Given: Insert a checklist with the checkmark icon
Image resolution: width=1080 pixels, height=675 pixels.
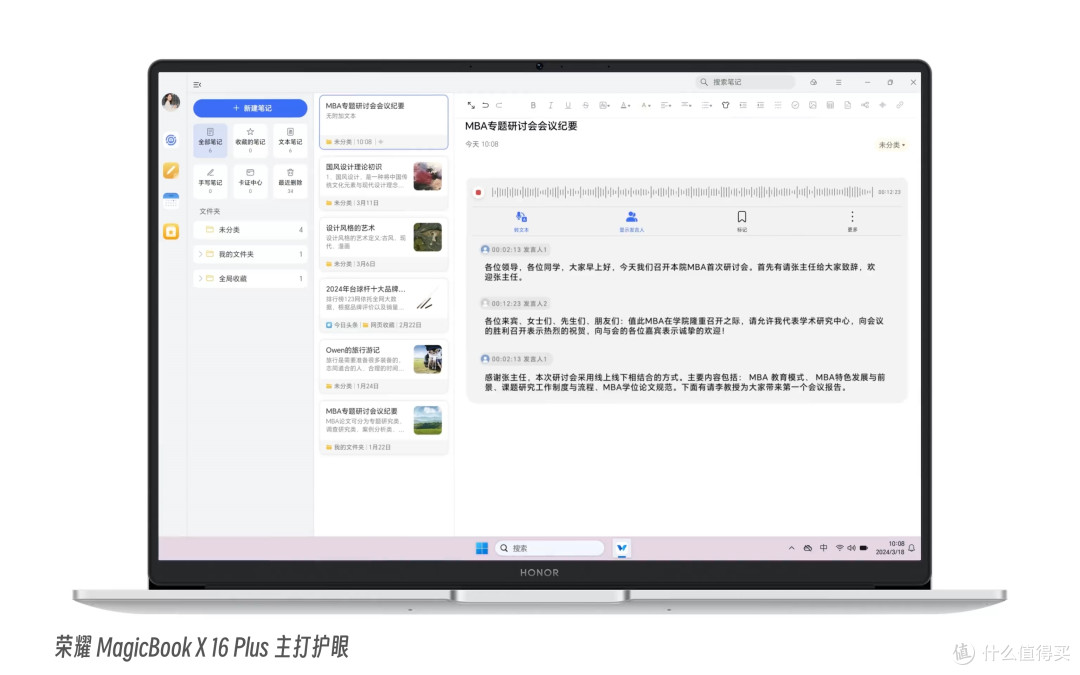Looking at the screenshot, I should click(795, 105).
